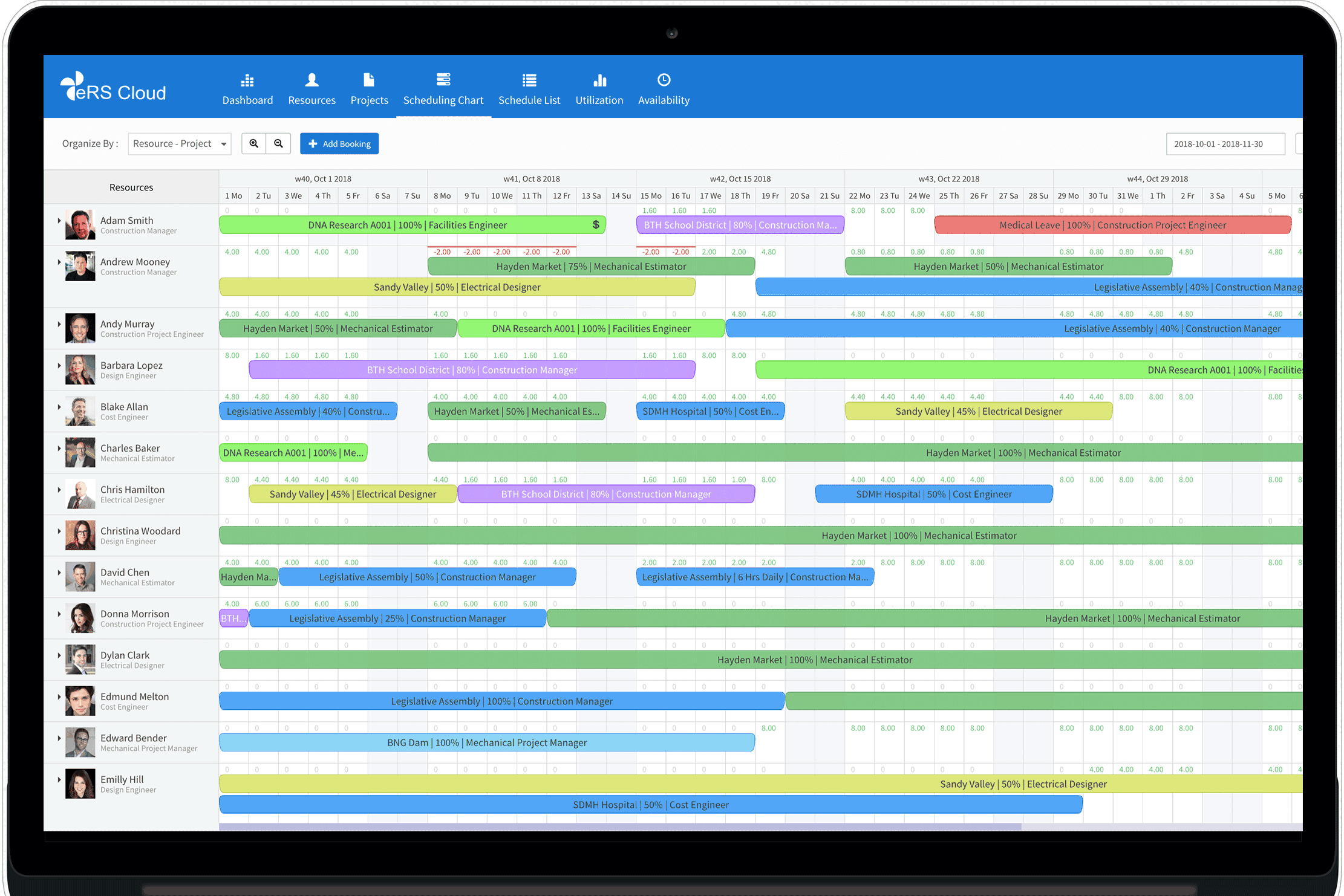Click Barbara Lopez's profile photo
The width and height of the screenshot is (1344, 896).
click(80, 370)
